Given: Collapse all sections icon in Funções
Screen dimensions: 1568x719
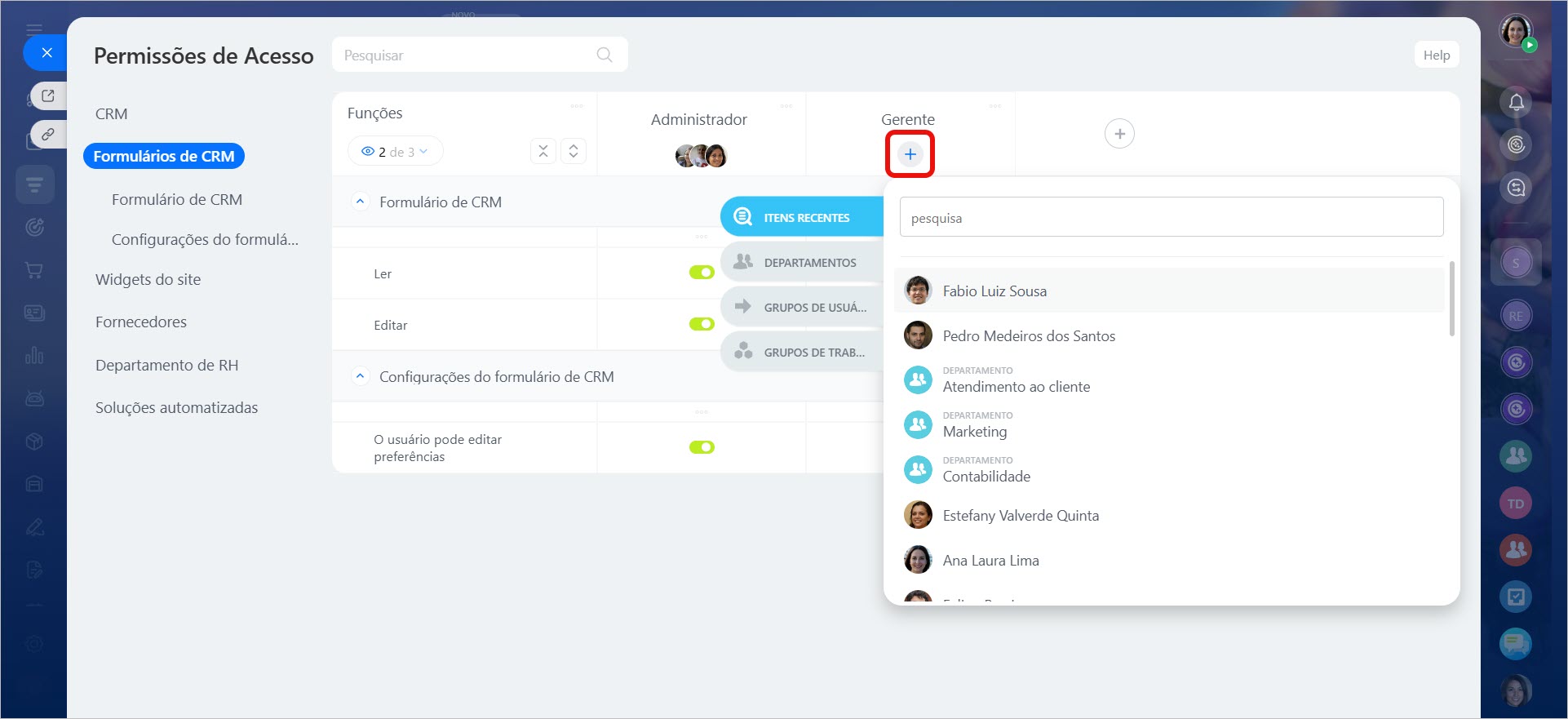Looking at the screenshot, I should click(543, 151).
